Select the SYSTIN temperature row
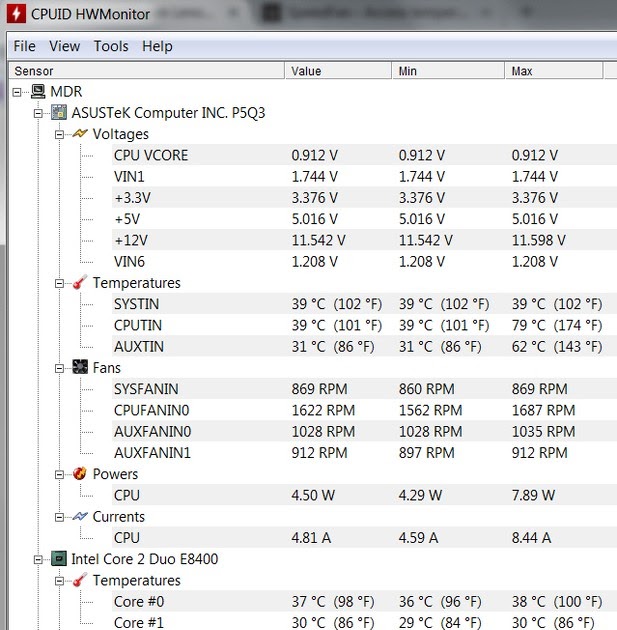Screen dimensions: 617x630 tap(364, 303)
